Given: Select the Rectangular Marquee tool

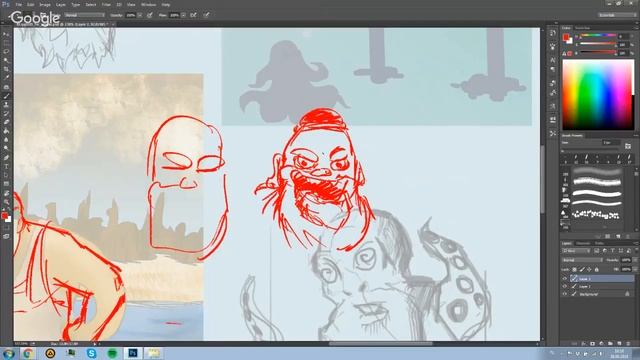Looking at the screenshot, I should click(6, 43).
